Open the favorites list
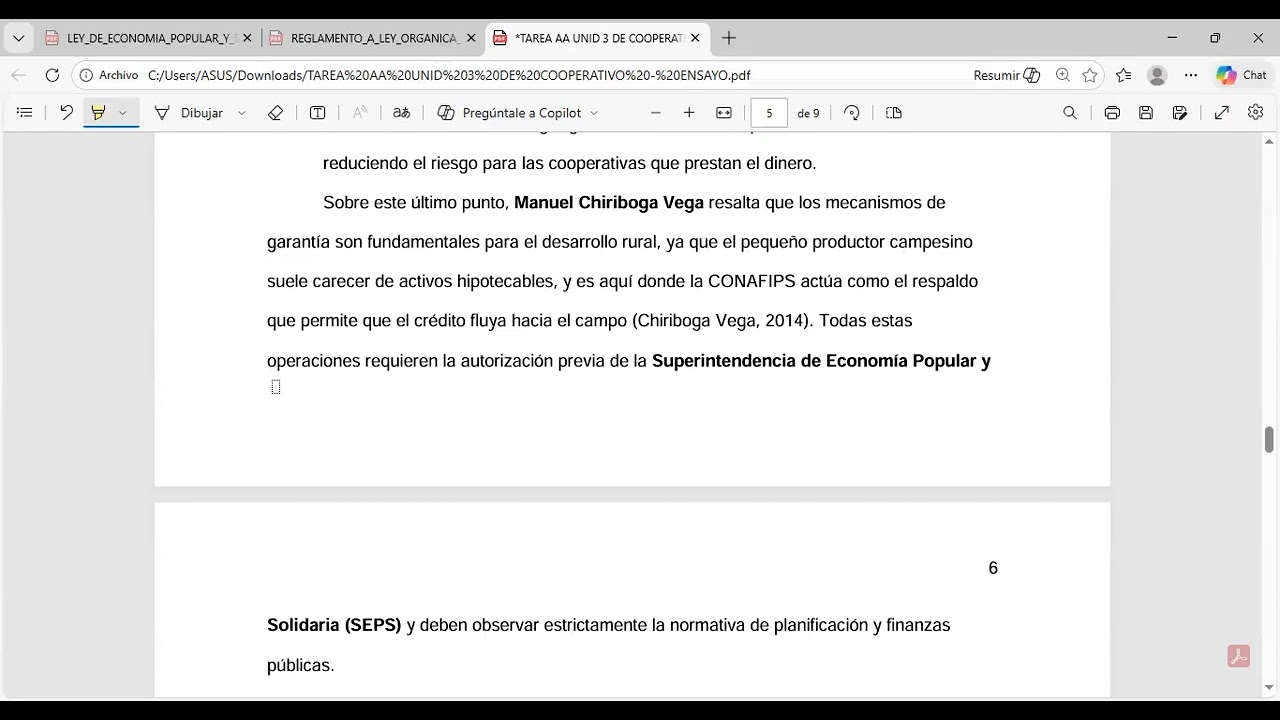 point(1124,75)
